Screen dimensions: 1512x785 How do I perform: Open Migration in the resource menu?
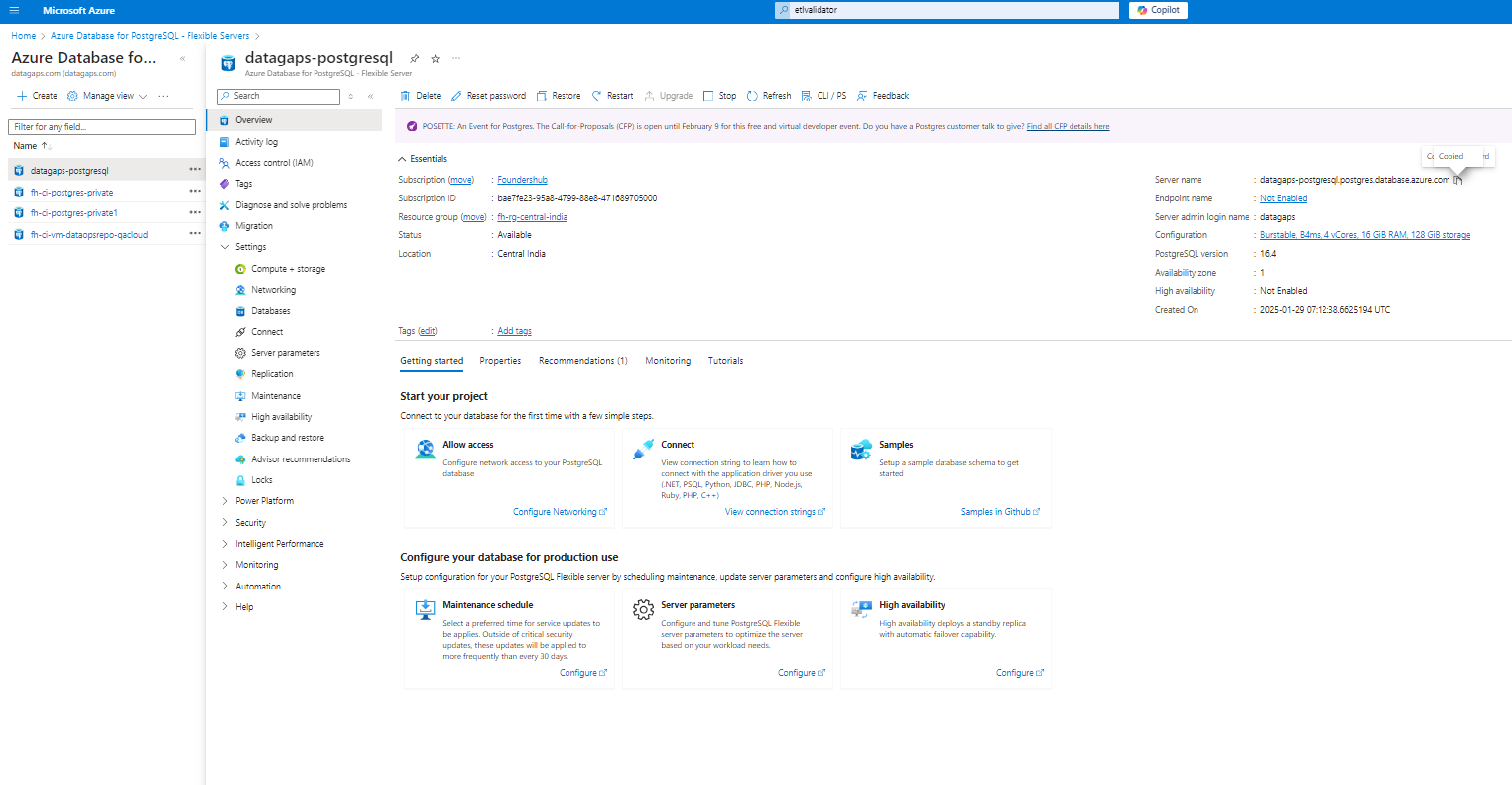[x=253, y=226]
